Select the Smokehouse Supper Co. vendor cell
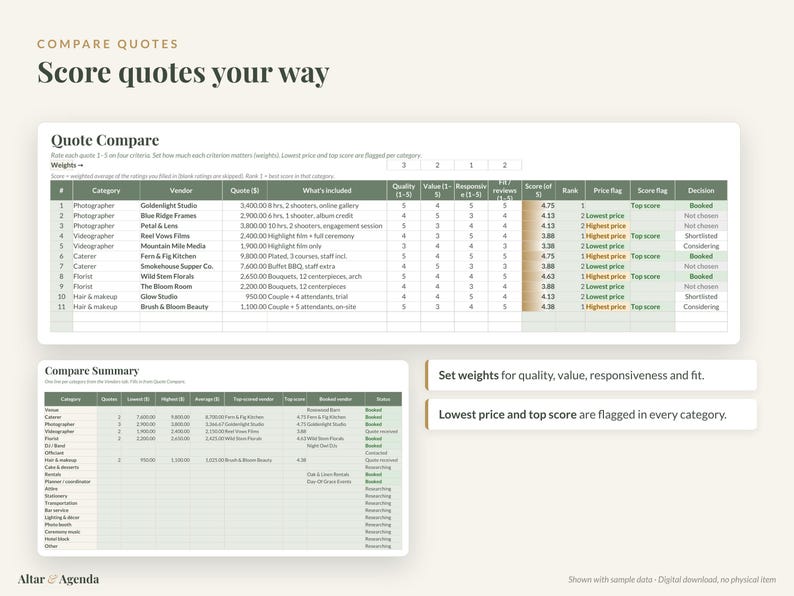 [181, 266]
